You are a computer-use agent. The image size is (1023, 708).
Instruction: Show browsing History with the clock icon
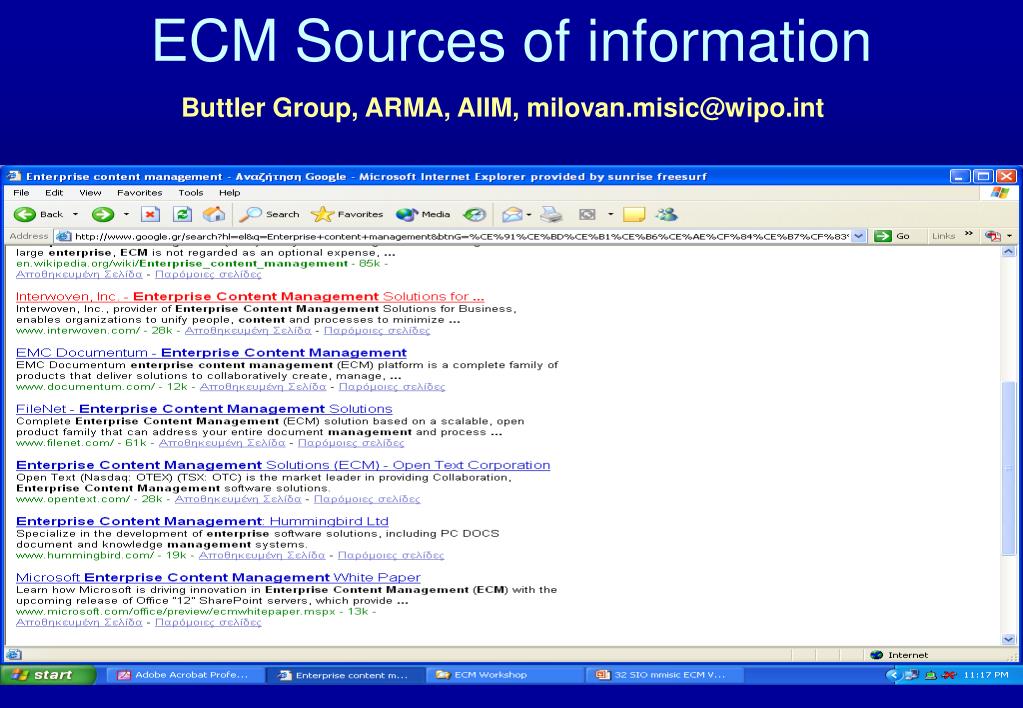click(474, 214)
